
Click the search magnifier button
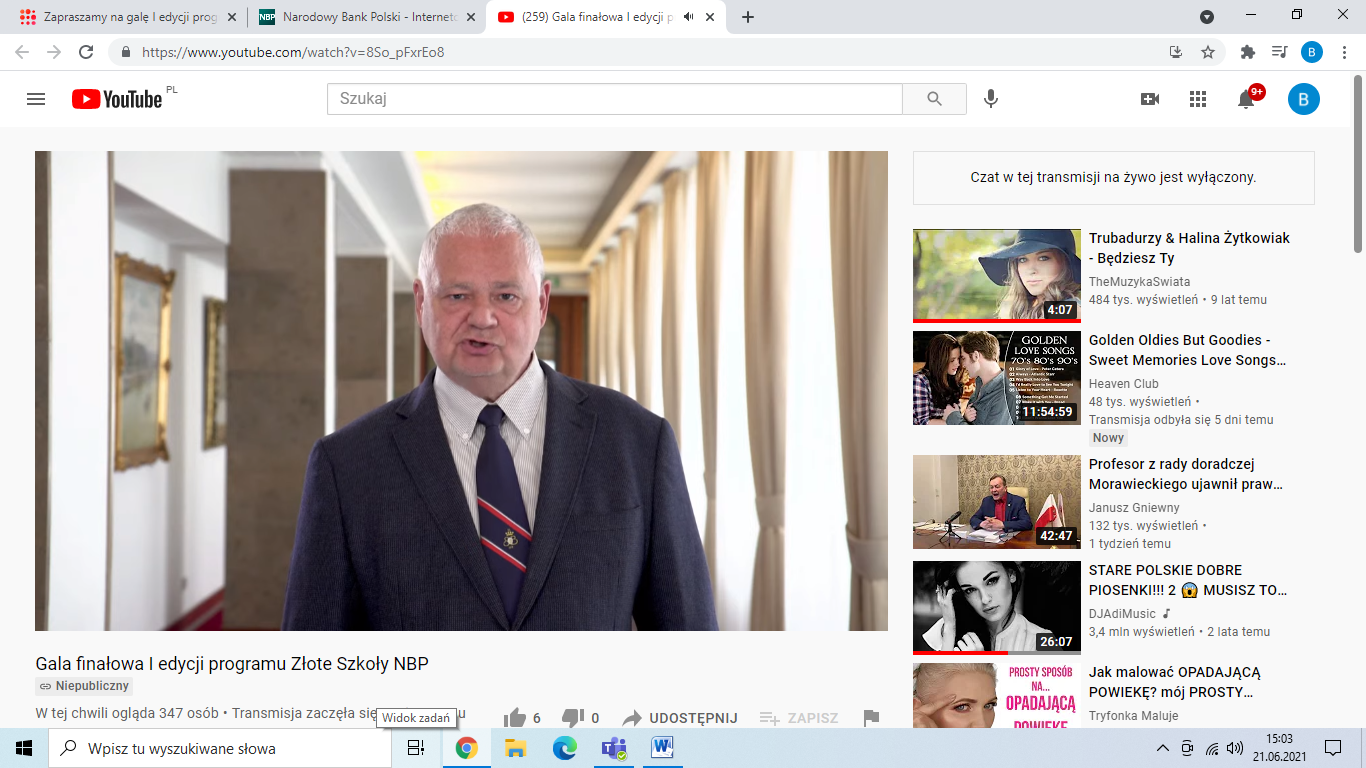pos(934,99)
